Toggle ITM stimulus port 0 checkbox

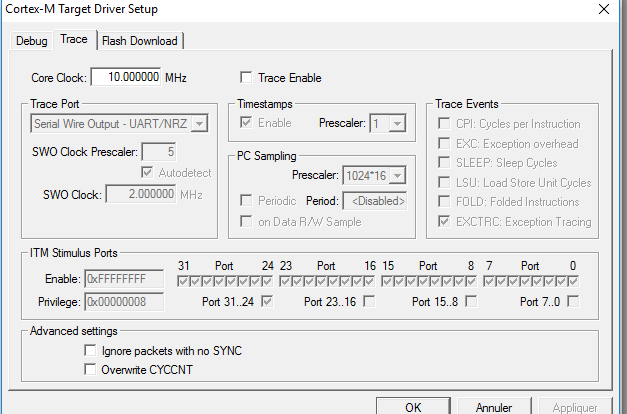click(x=573, y=281)
